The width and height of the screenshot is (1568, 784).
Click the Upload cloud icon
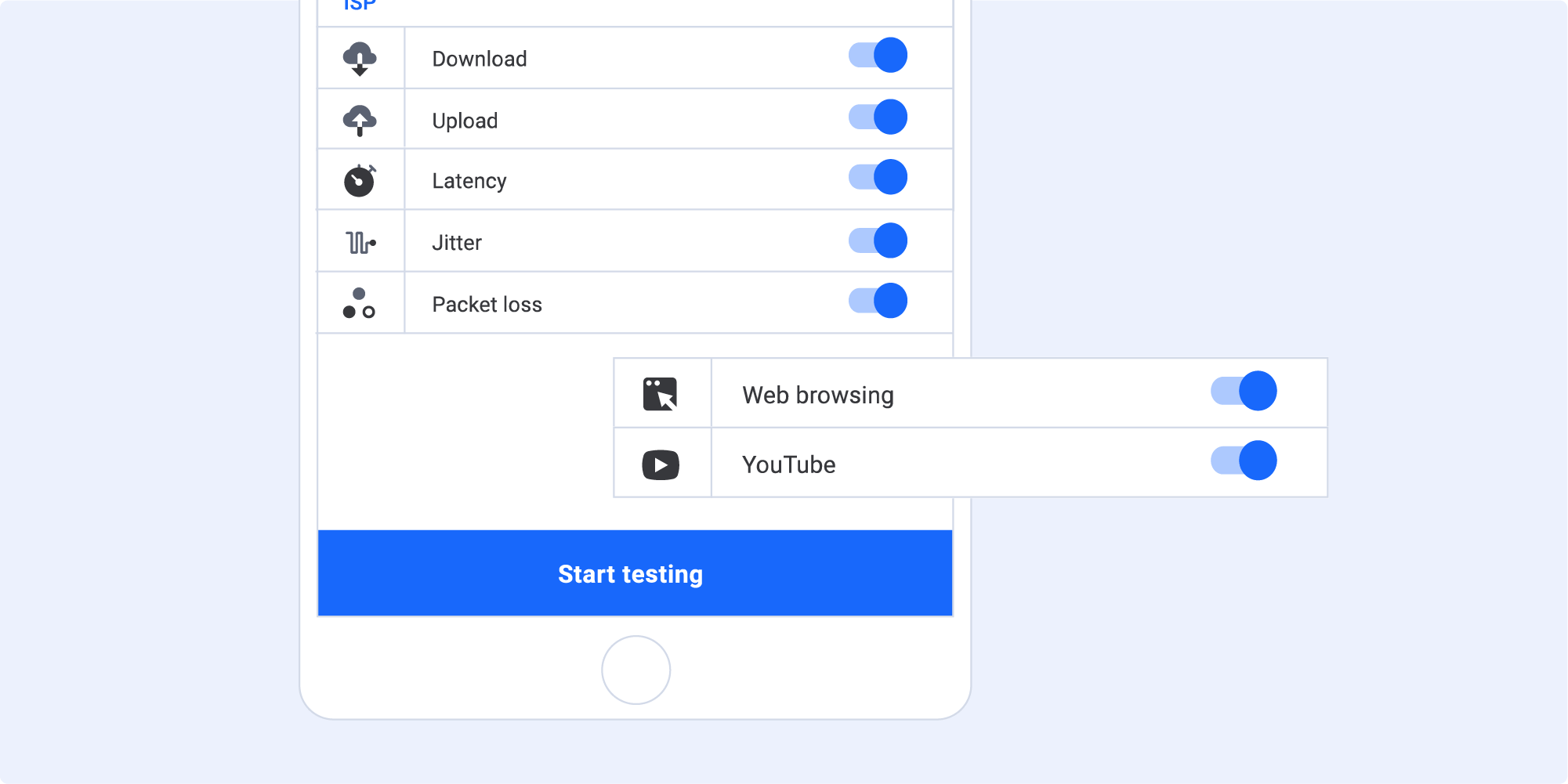[360, 120]
